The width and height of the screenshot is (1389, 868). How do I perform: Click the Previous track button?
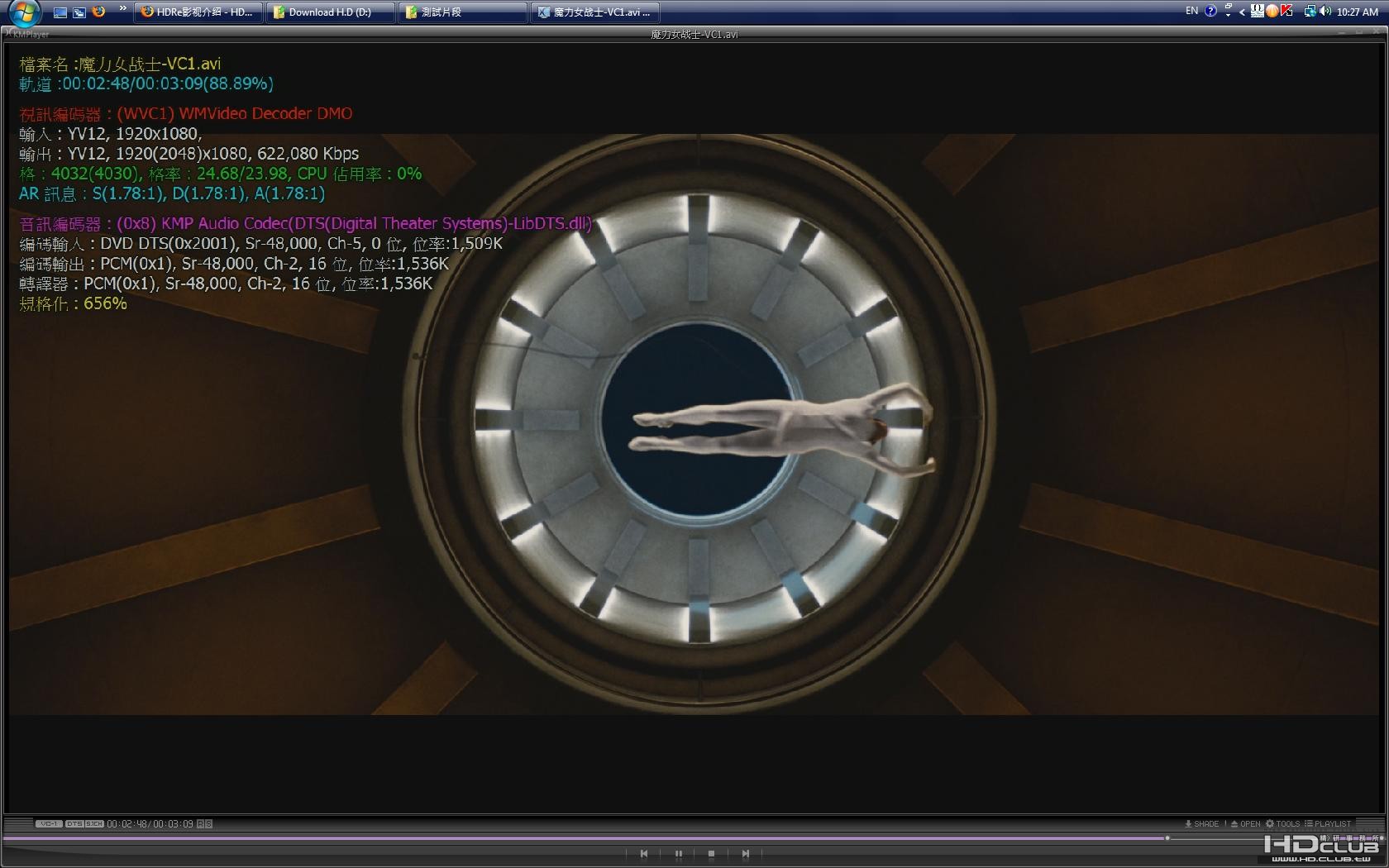click(644, 853)
